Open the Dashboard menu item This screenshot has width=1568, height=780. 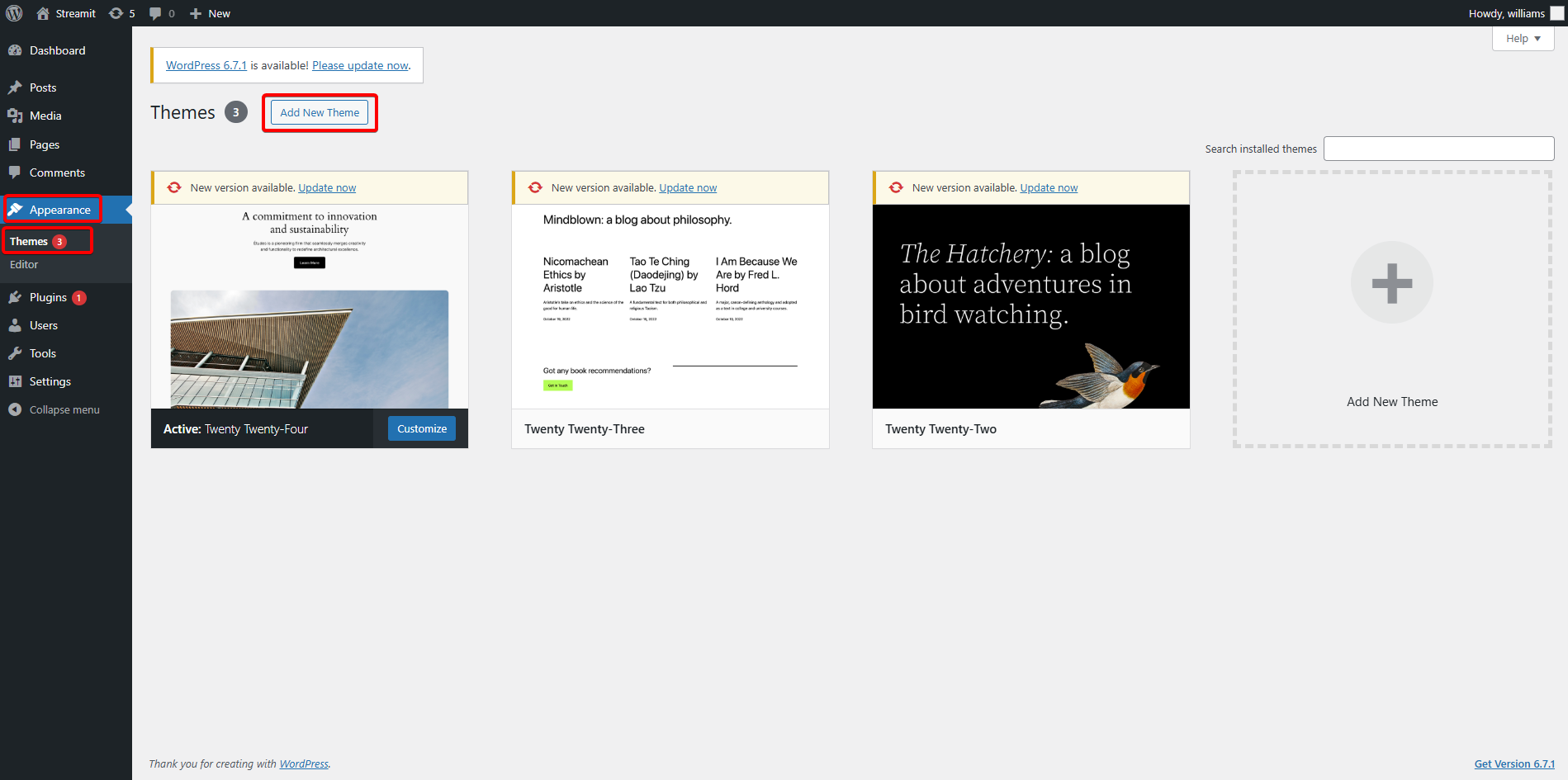click(x=66, y=50)
